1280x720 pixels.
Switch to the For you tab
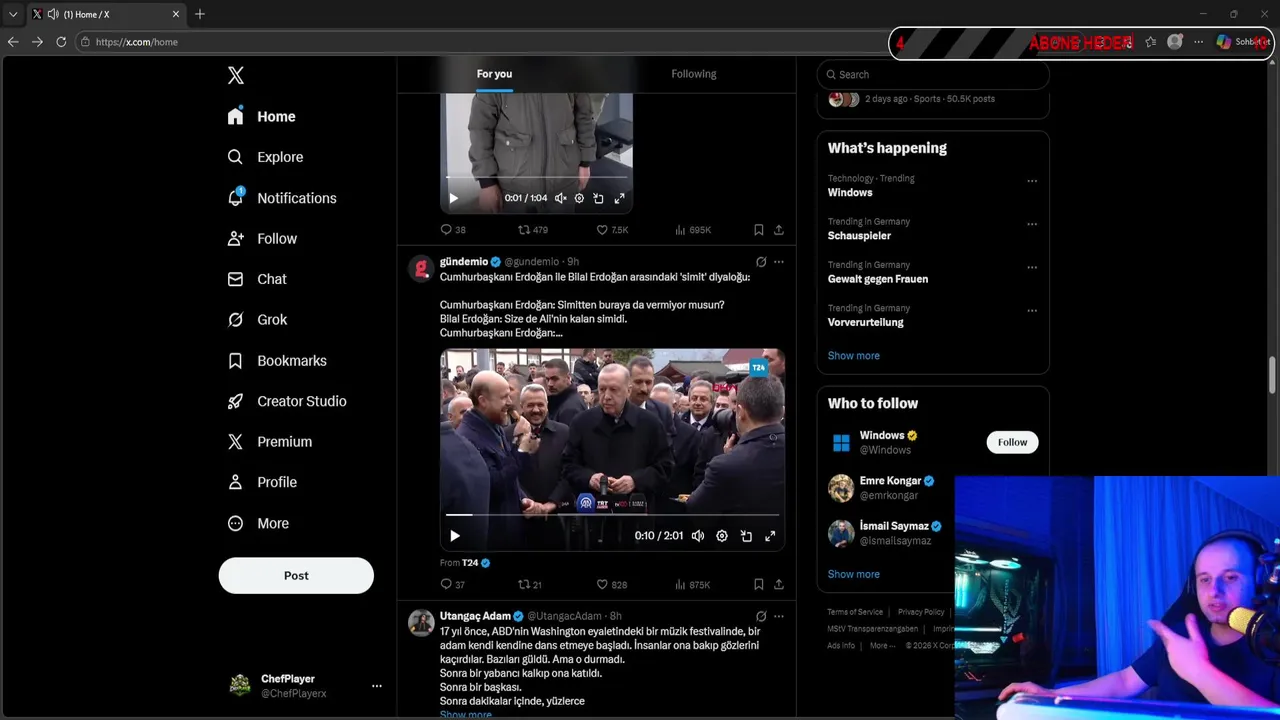(494, 74)
